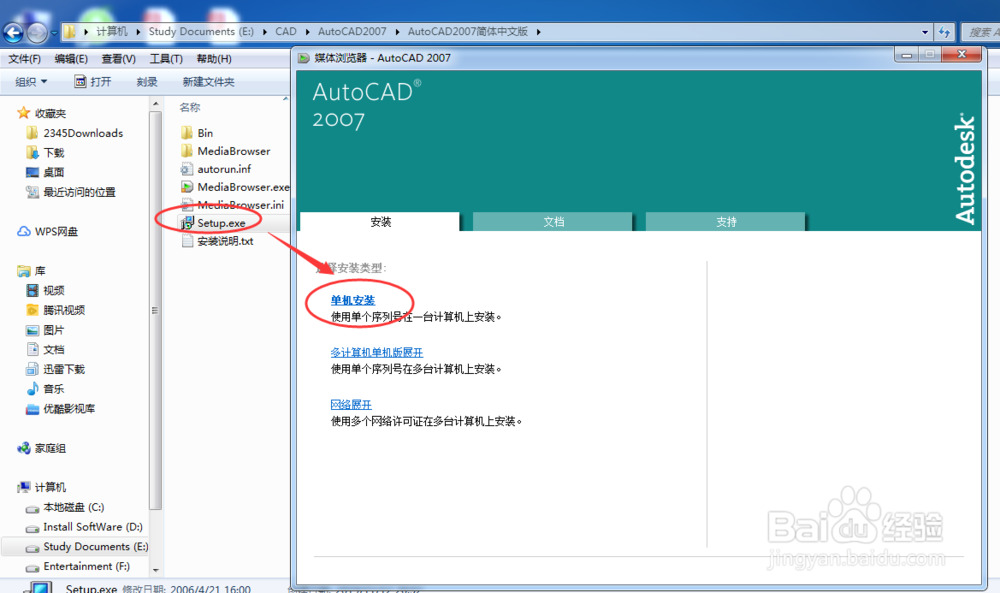The image size is (1000, 593).
Task: Open the 视频 library
Action: click(54, 291)
